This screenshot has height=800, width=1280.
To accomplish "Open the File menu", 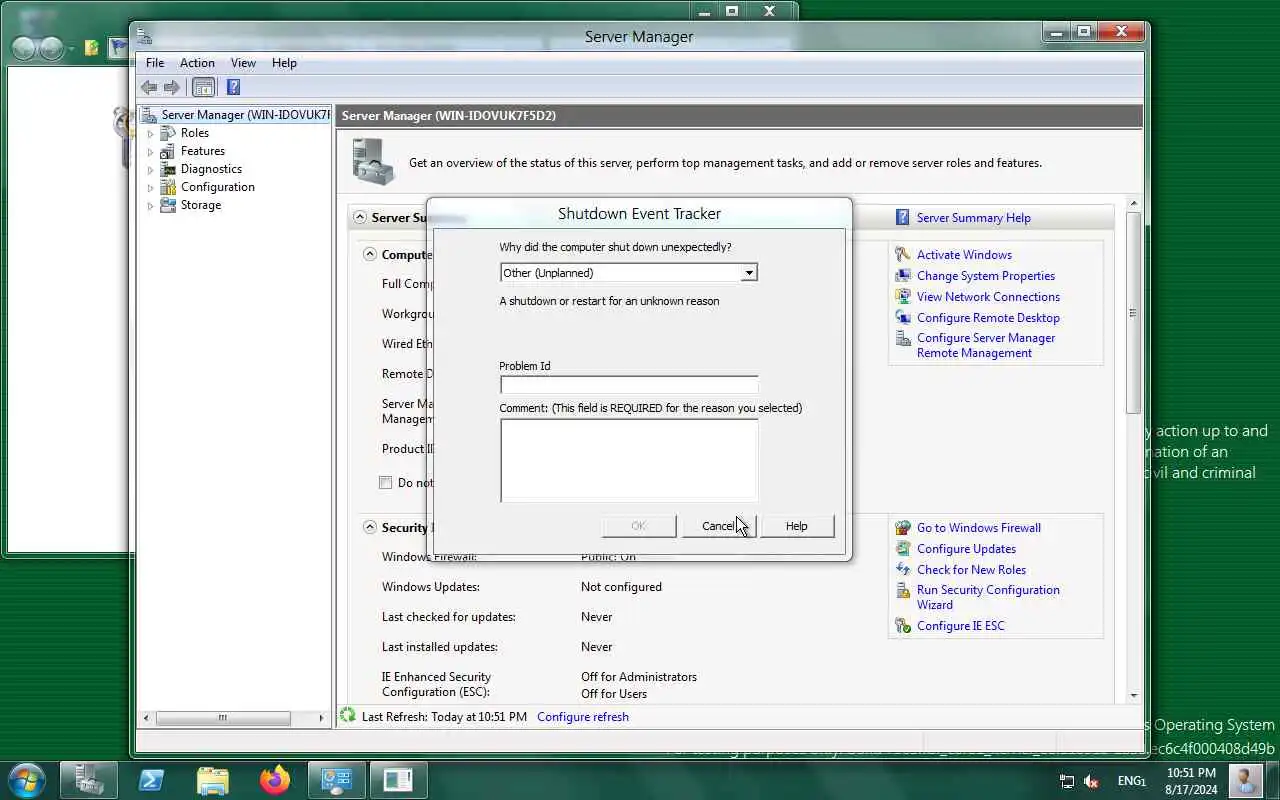I will [155, 62].
